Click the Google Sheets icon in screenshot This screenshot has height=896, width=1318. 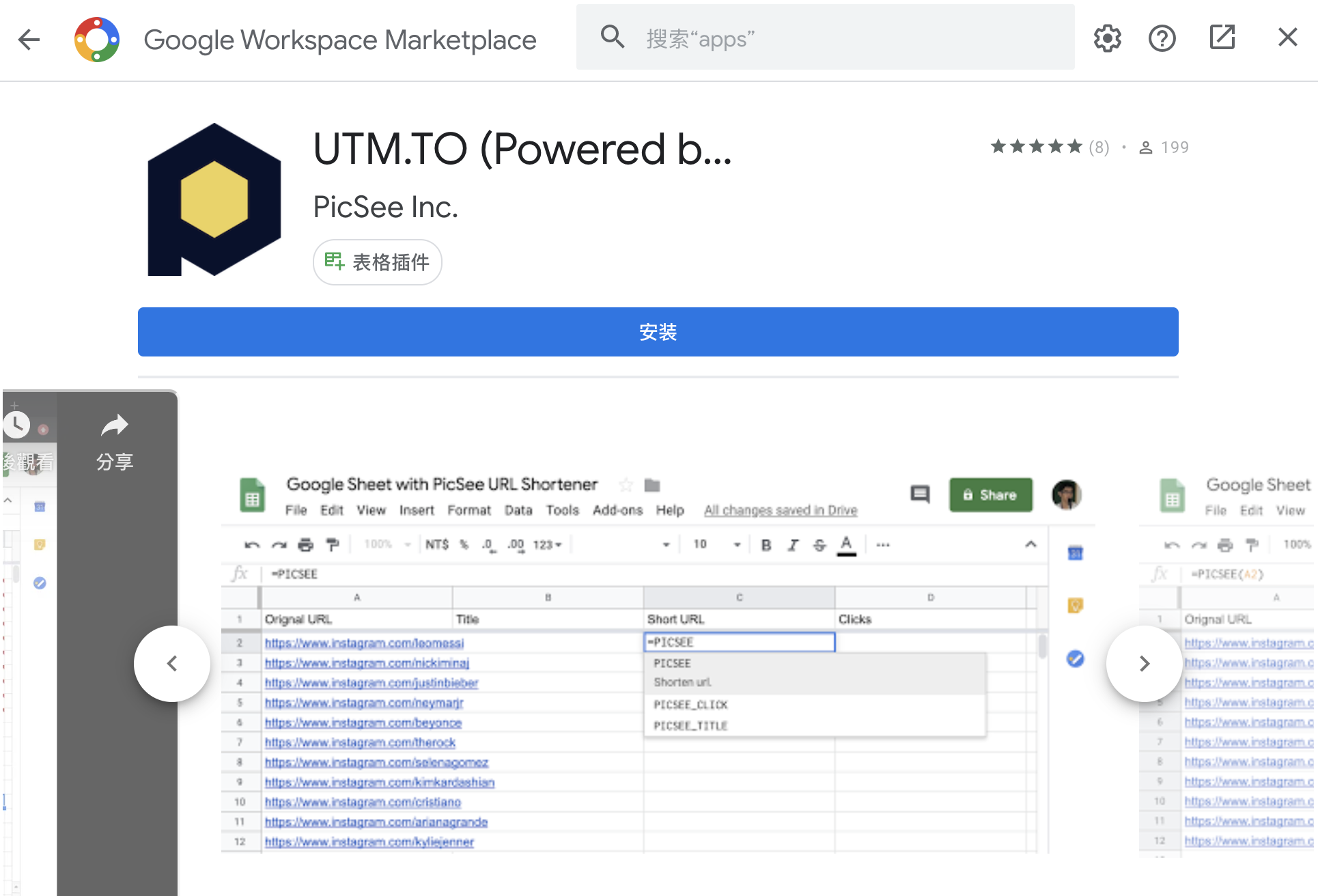(253, 495)
